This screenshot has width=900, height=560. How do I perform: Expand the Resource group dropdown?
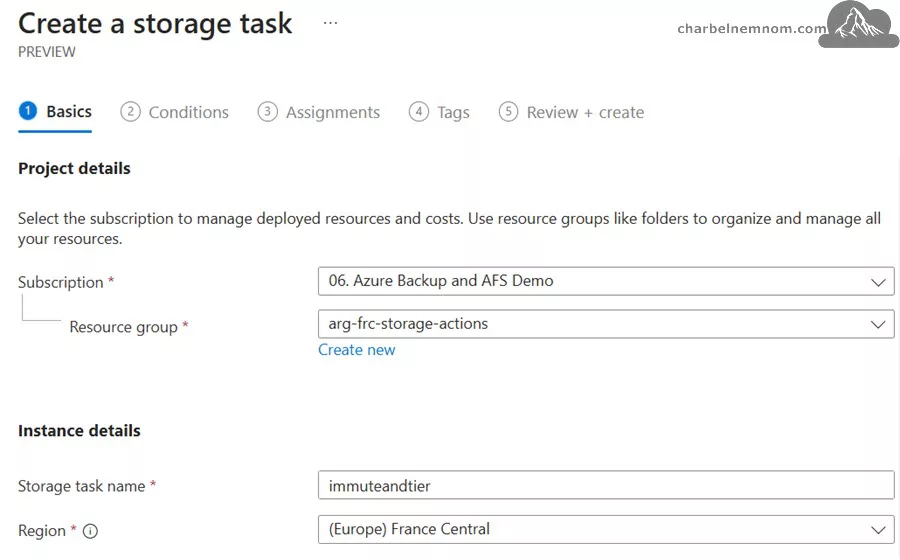(x=606, y=324)
